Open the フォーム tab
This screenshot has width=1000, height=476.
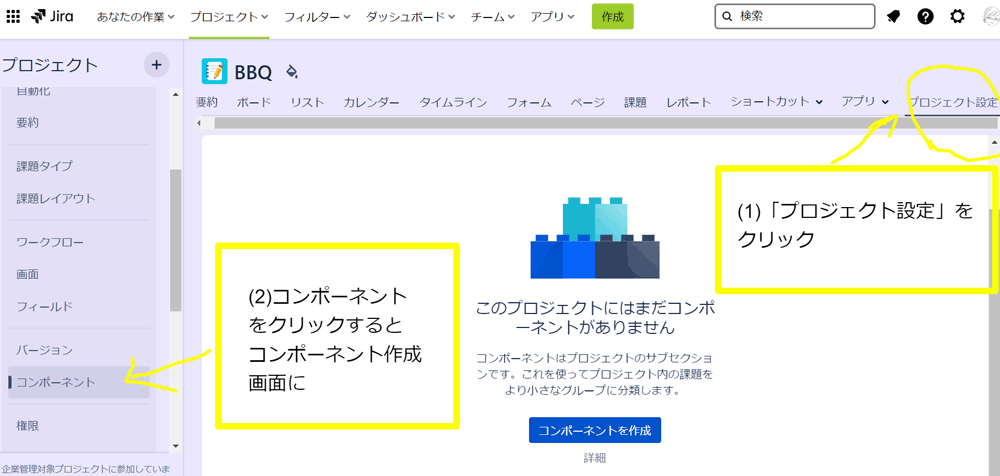pyautogui.click(x=529, y=102)
